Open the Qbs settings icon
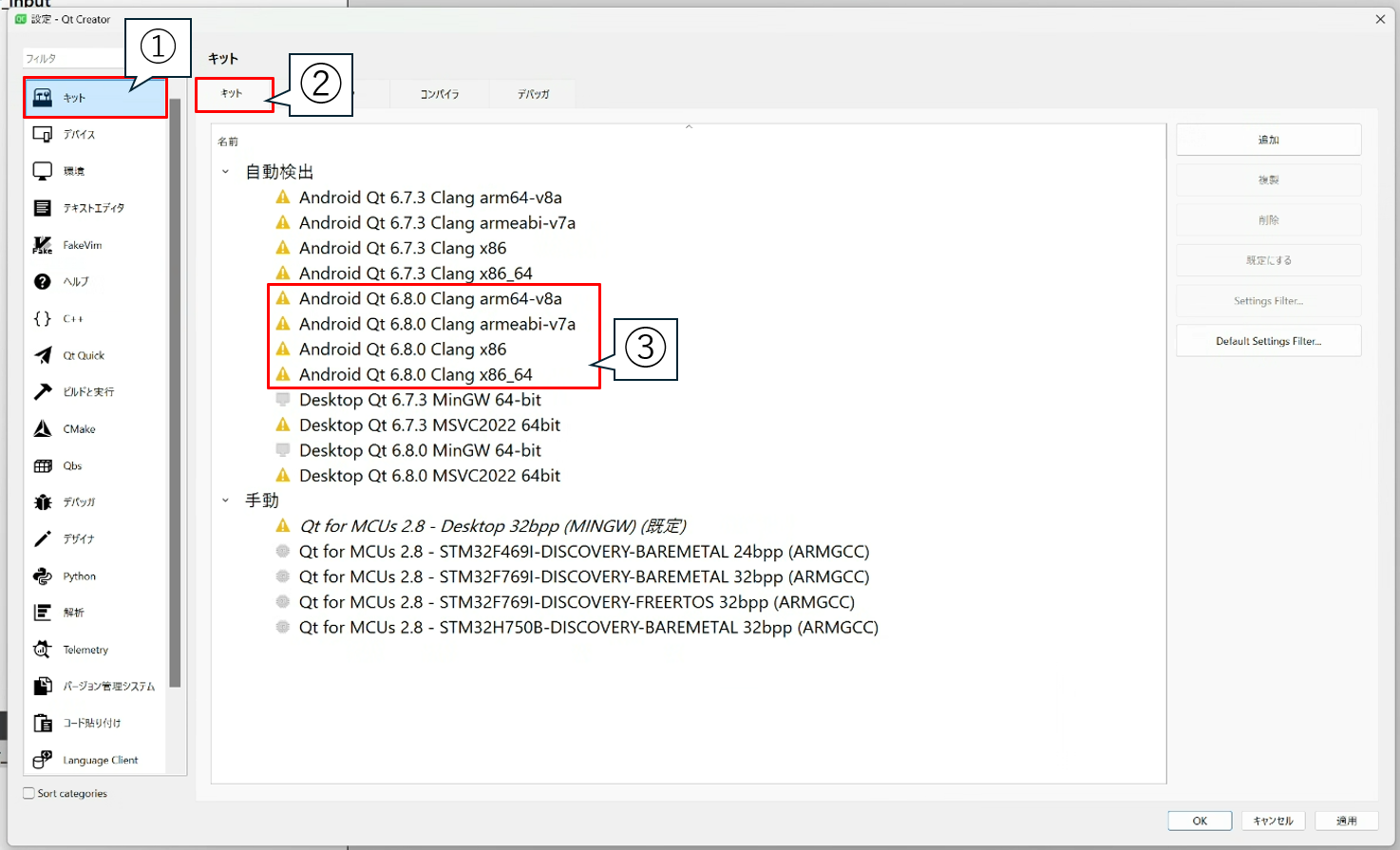The image size is (1400, 850). click(x=43, y=466)
